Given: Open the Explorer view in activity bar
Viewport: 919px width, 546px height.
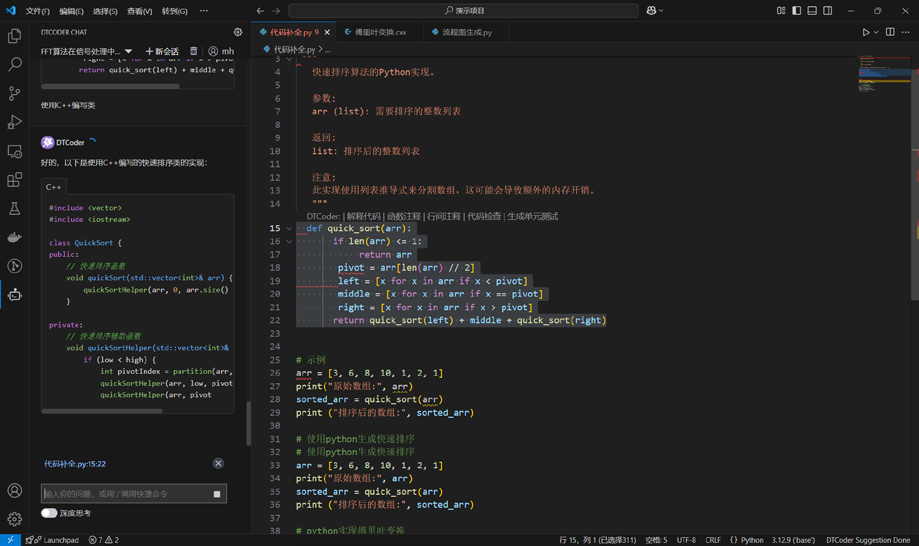Looking at the screenshot, I should [15, 36].
